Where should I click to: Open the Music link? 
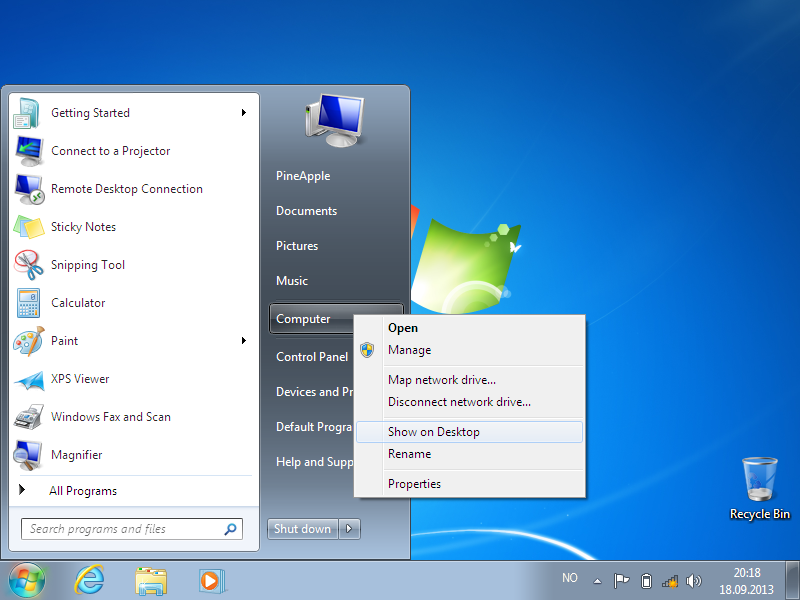[x=292, y=281]
